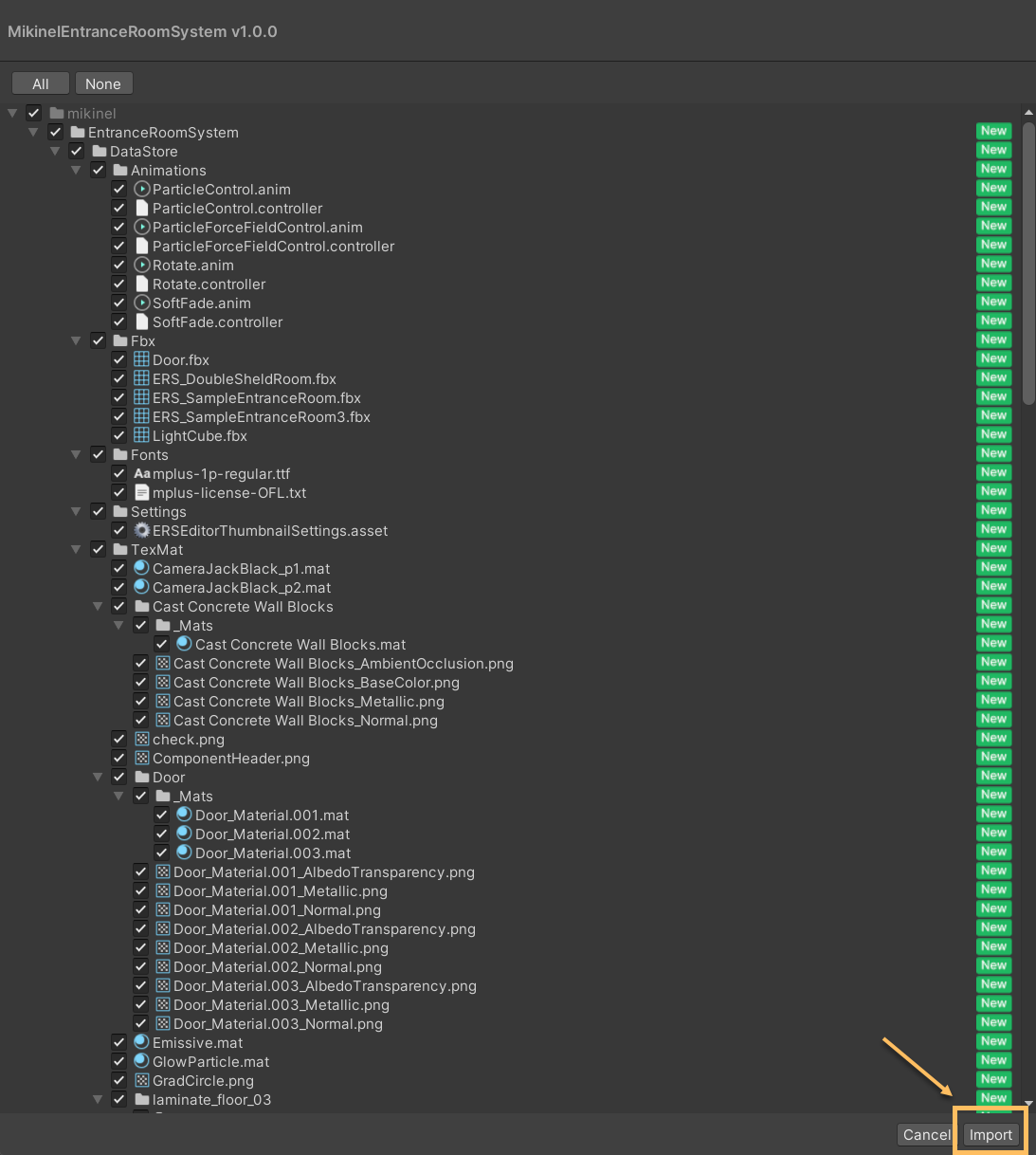Collapse the Fbx folder

click(76, 340)
